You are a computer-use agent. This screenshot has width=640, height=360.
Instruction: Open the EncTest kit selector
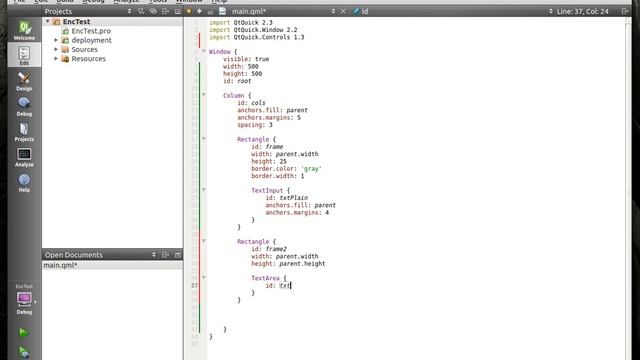[x=24, y=300]
